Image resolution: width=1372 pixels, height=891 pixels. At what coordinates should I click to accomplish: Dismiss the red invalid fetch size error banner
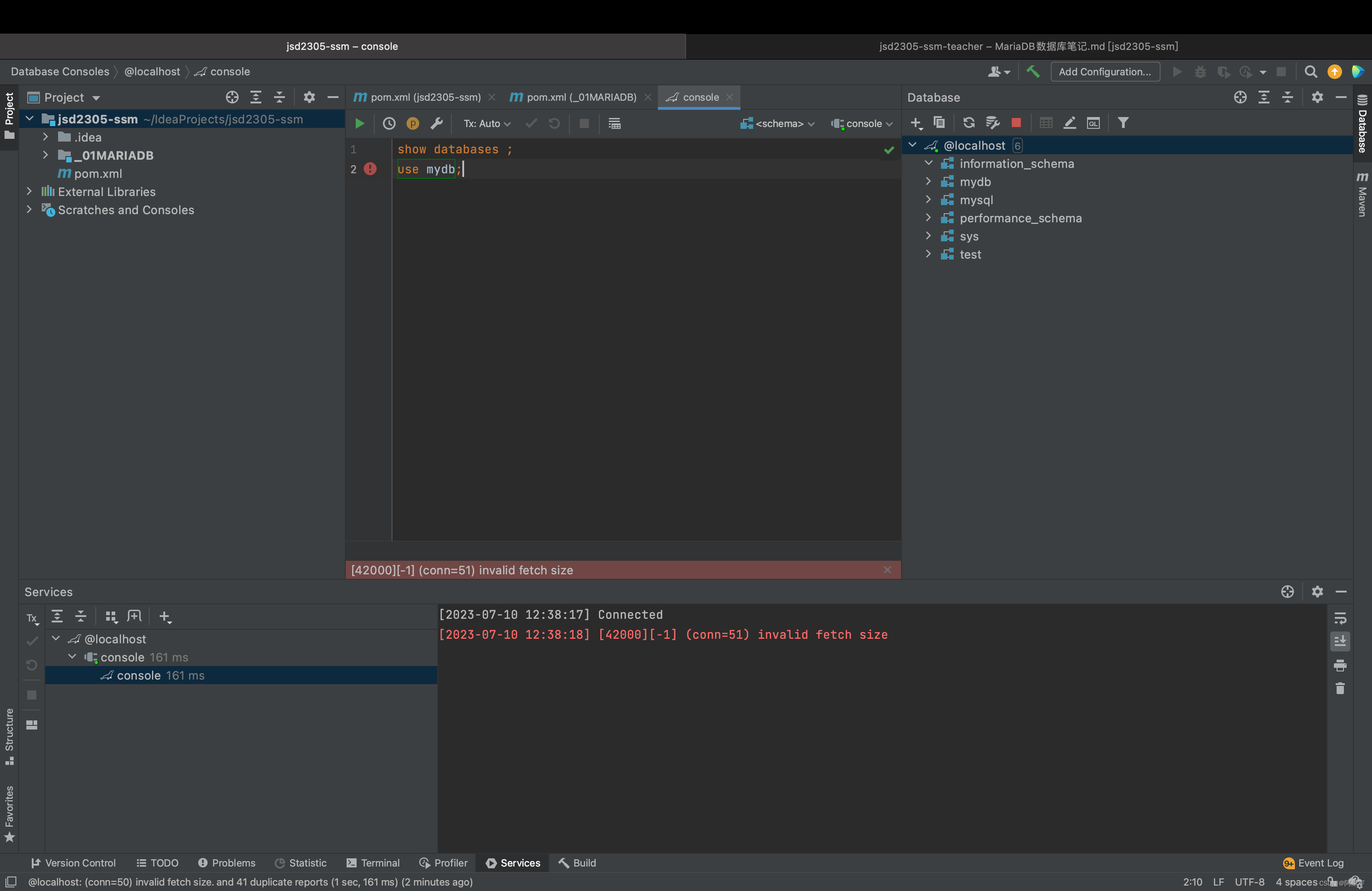coord(887,569)
